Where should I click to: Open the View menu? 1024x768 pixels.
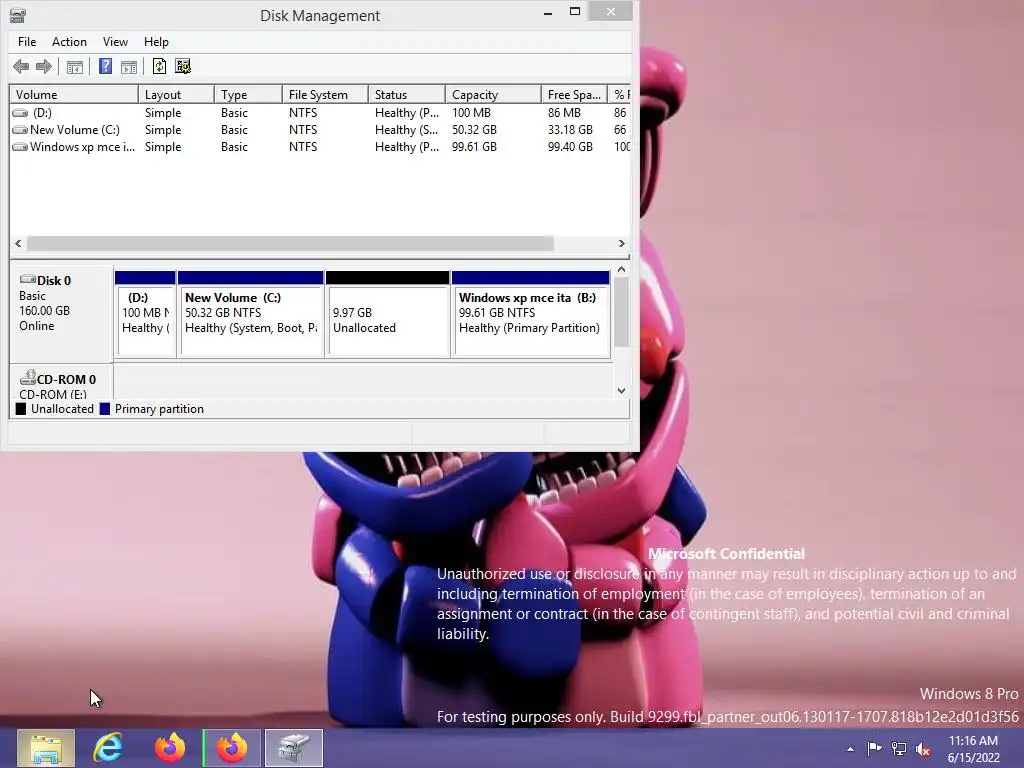[115, 42]
